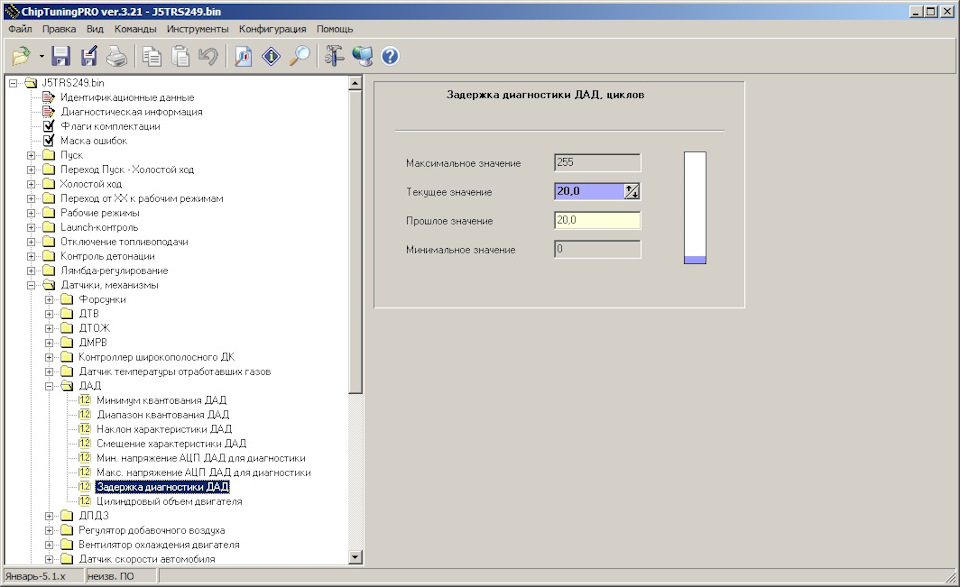Select the Регулятор добавочного воздуха folder
Screen dimensions: 960x587
[151, 530]
